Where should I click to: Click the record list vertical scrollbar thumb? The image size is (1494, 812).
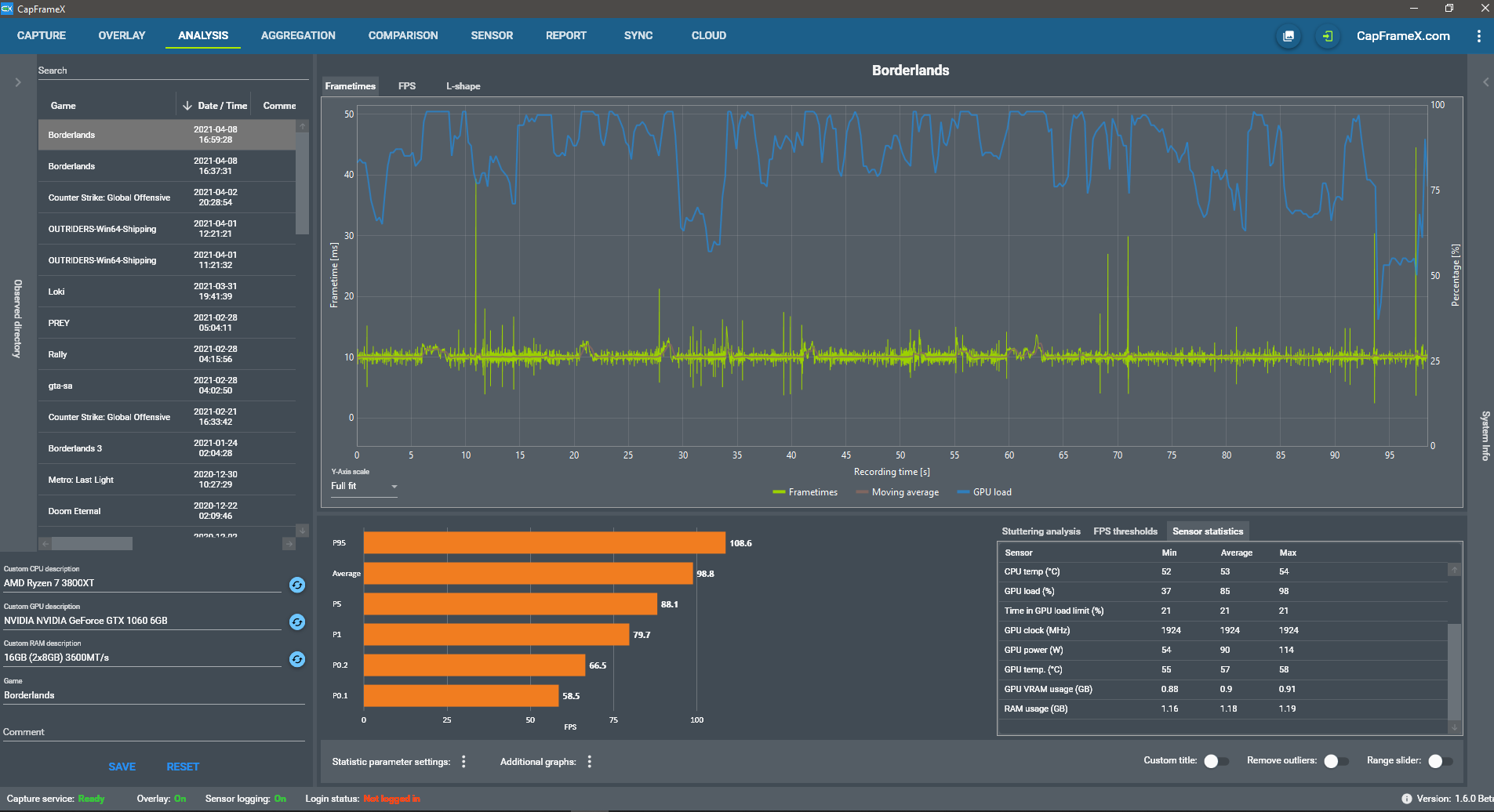[302, 184]
